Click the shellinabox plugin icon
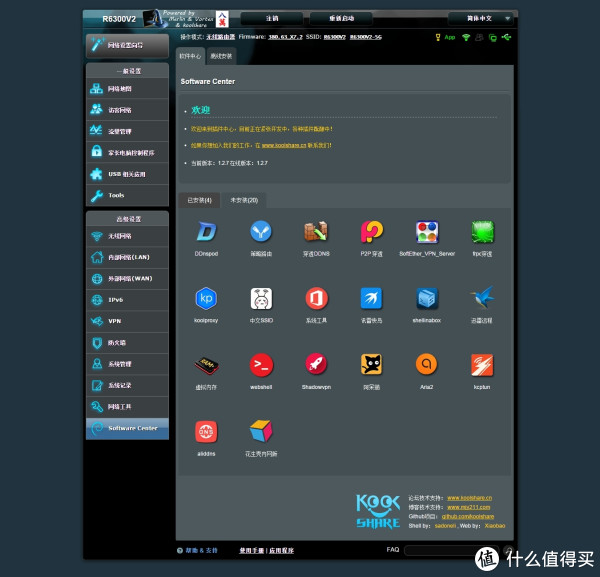600x577 pixels. [427, 299]
